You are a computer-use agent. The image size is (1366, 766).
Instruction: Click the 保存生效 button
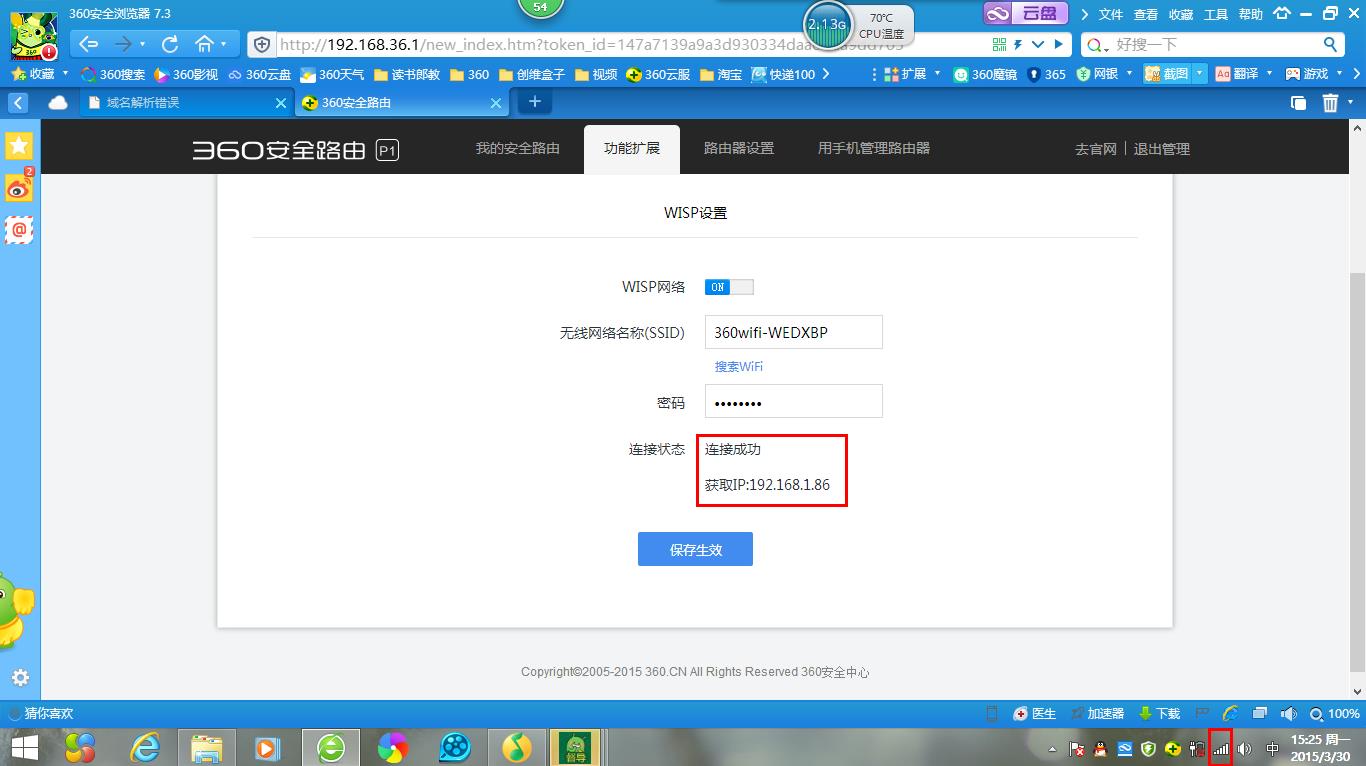[695, 549]
